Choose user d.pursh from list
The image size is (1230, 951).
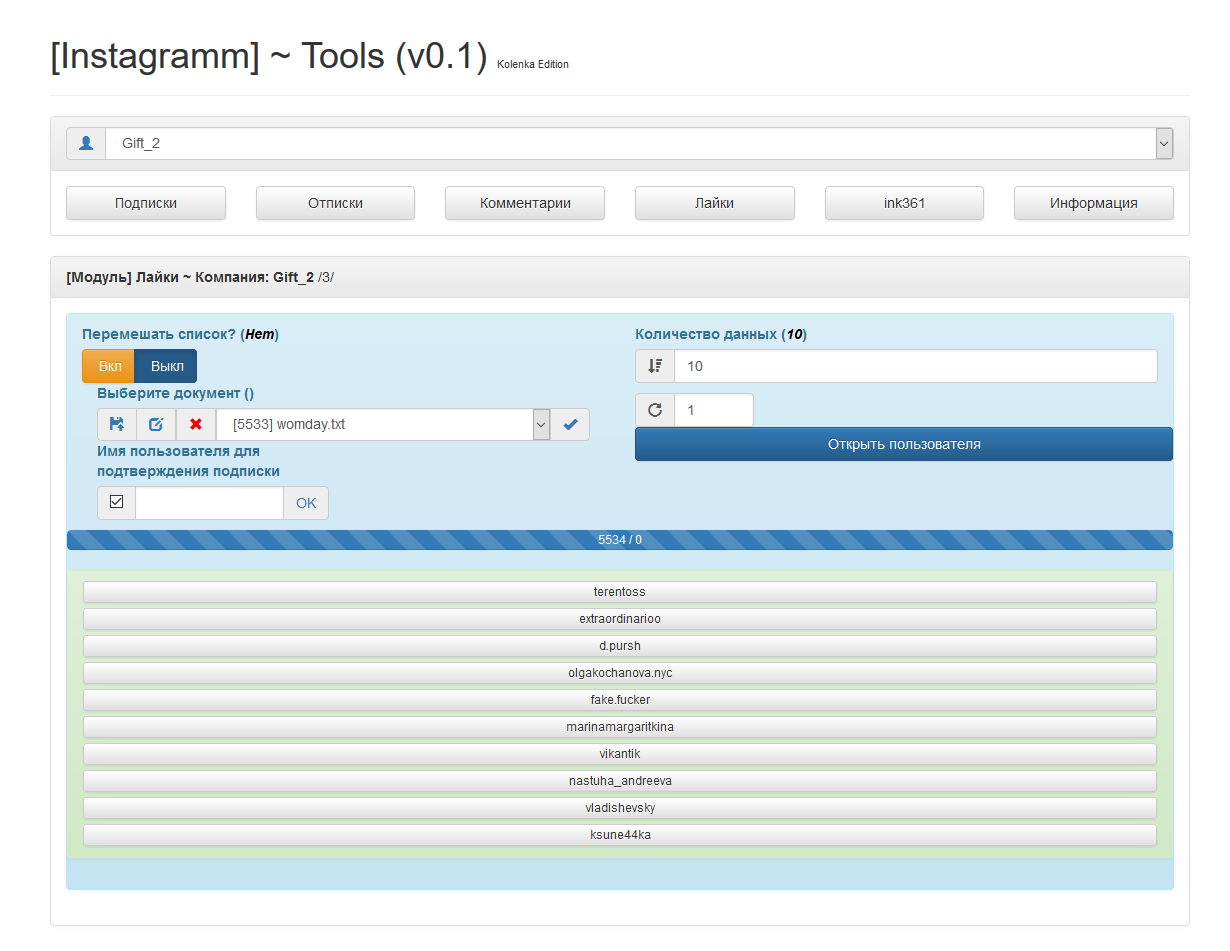click(x=620, y=646)
